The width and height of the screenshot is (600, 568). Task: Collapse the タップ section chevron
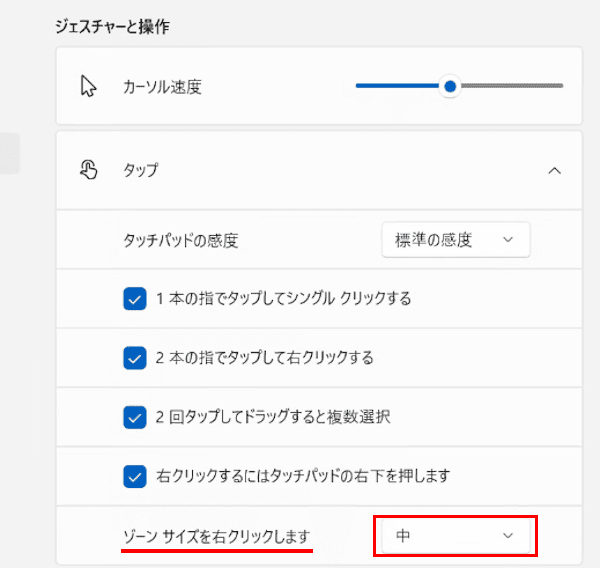tap(554, 171)
